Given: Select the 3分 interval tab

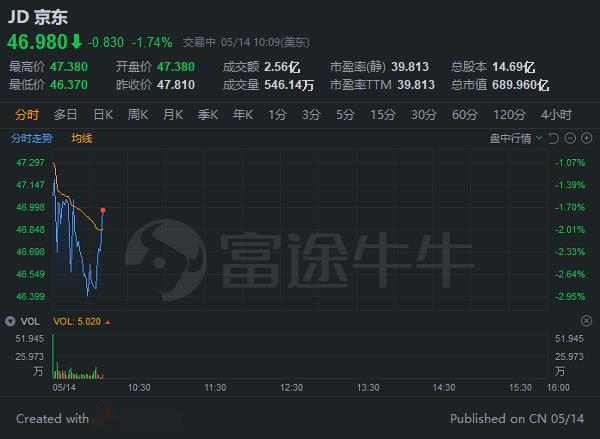Looking at the screenshot, I should (x=311, y=114).
